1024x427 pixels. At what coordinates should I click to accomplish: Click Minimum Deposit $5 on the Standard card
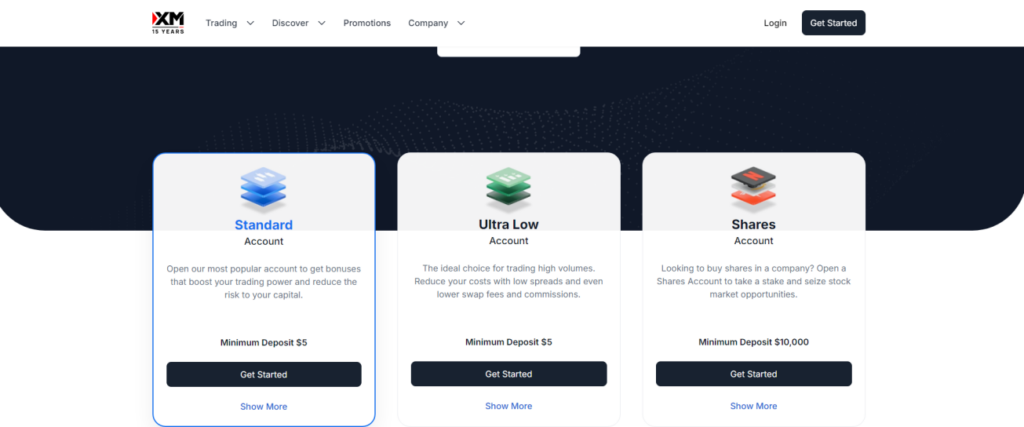pos(263,342)
